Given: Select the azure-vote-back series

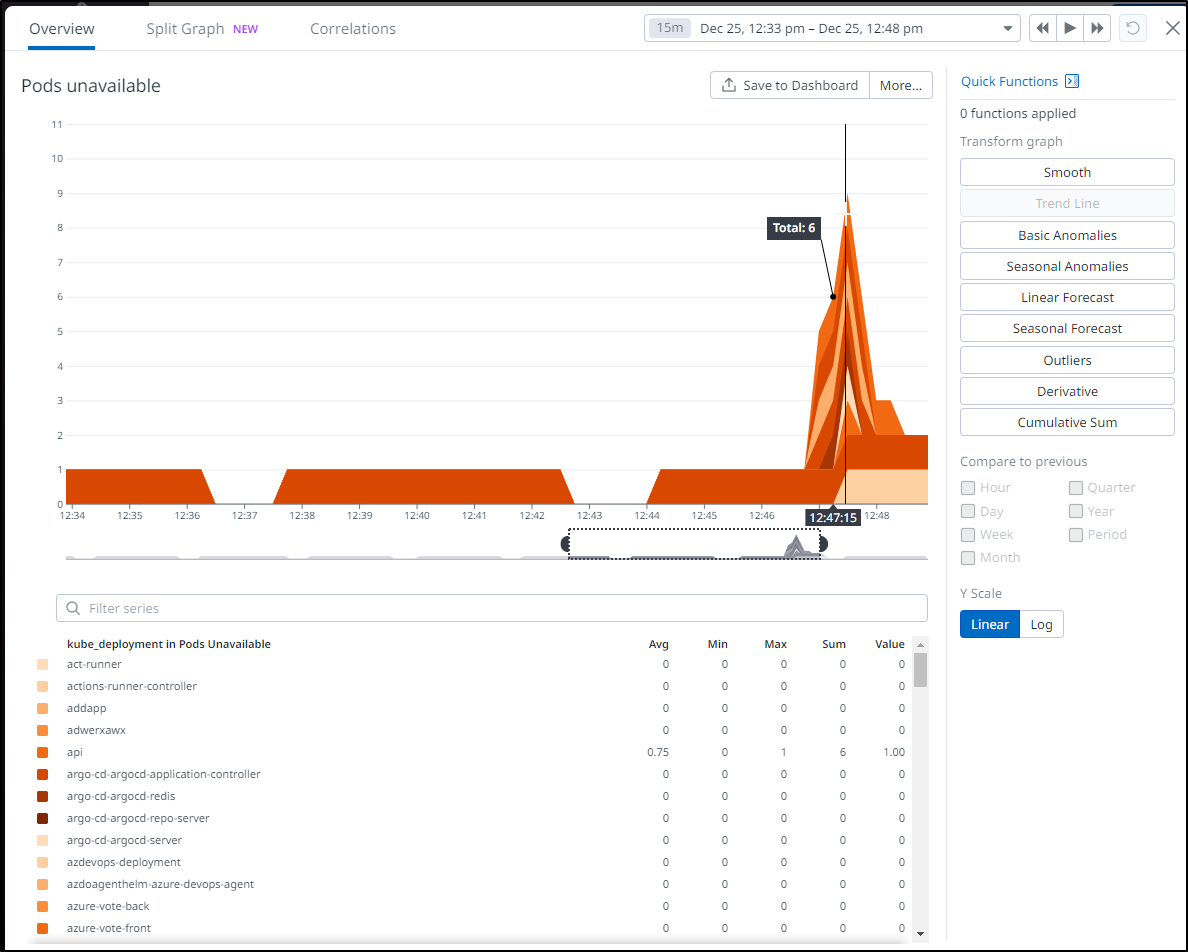Looking at the screenshot, I should click(471, 906).
